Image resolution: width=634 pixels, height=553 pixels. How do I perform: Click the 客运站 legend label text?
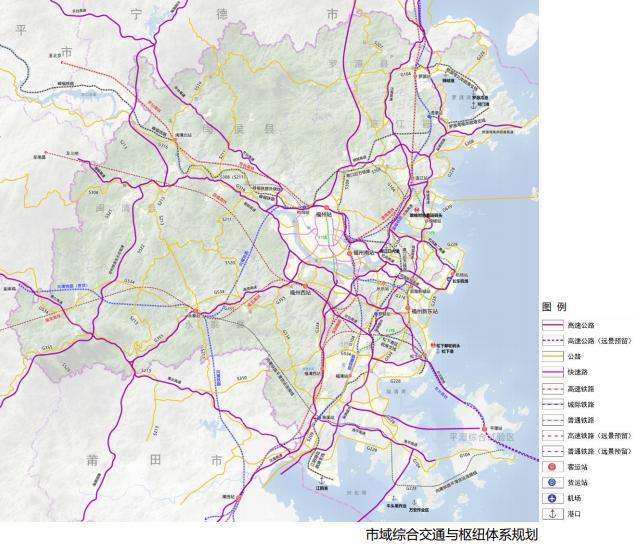click(x=577, y=467)
